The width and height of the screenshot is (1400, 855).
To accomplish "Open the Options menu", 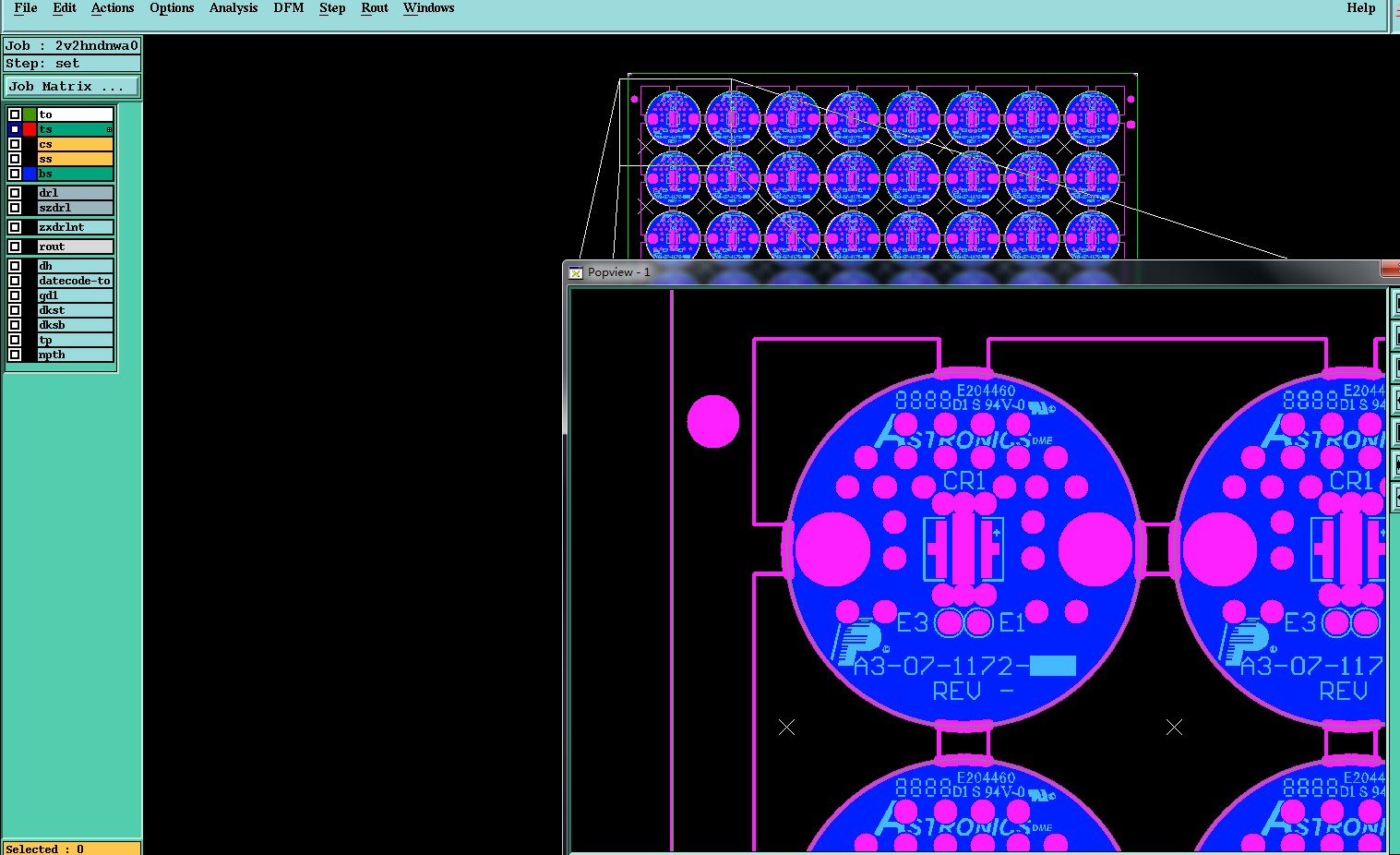I will 172,8.
